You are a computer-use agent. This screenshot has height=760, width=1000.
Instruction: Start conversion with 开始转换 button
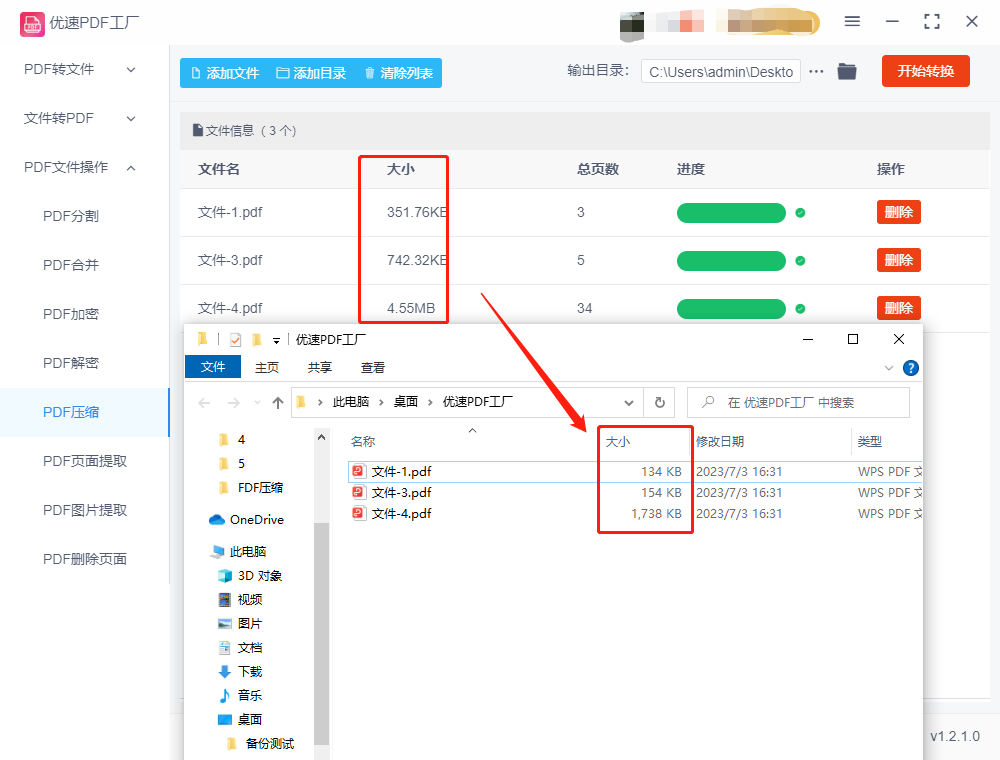926,71
